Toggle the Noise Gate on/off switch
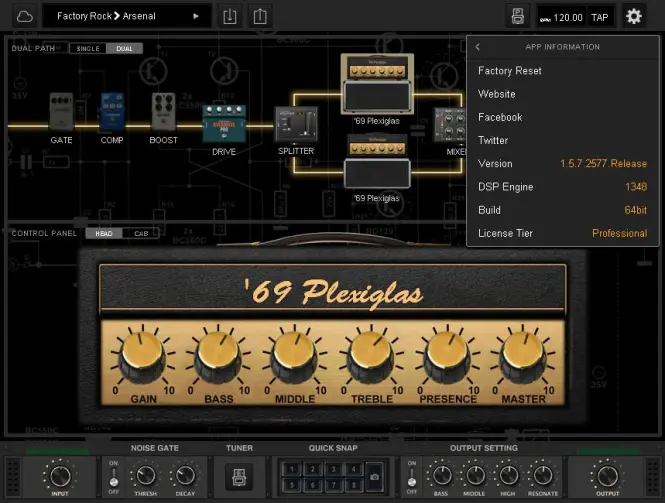Viewport: 665px width, 503px height. (113, 477)
